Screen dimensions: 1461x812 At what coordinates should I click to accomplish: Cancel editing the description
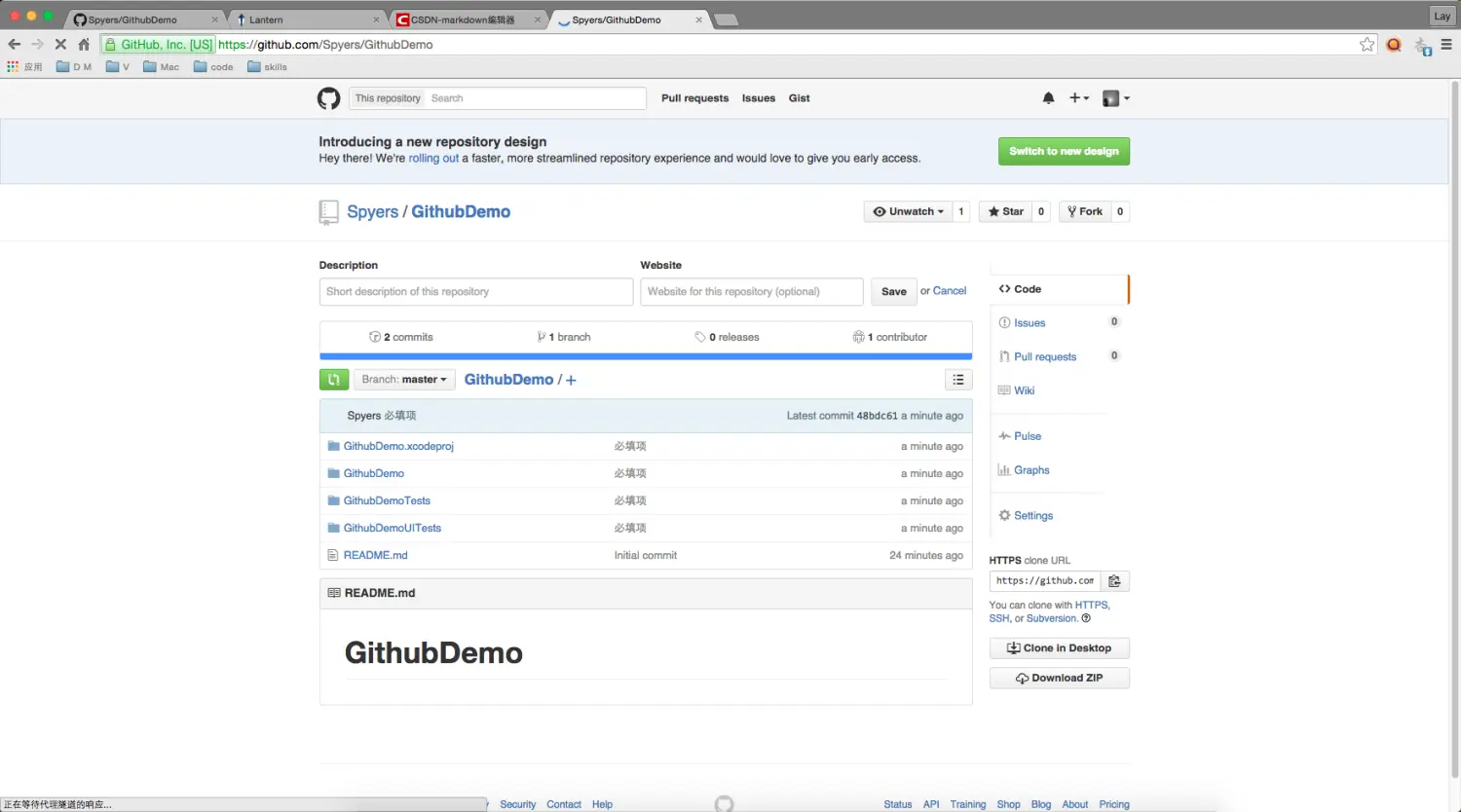(x=950, y=291)
